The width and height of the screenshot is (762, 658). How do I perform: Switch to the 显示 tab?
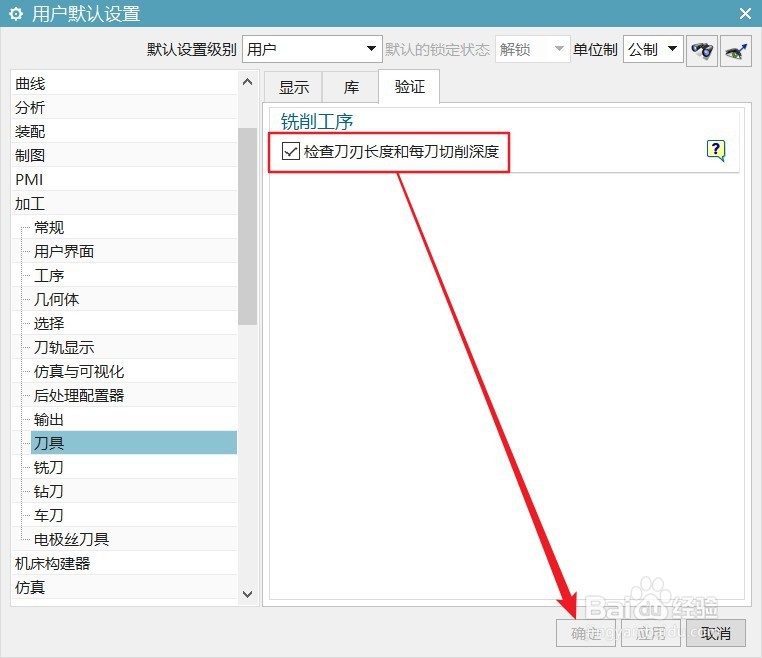(294, 87)
